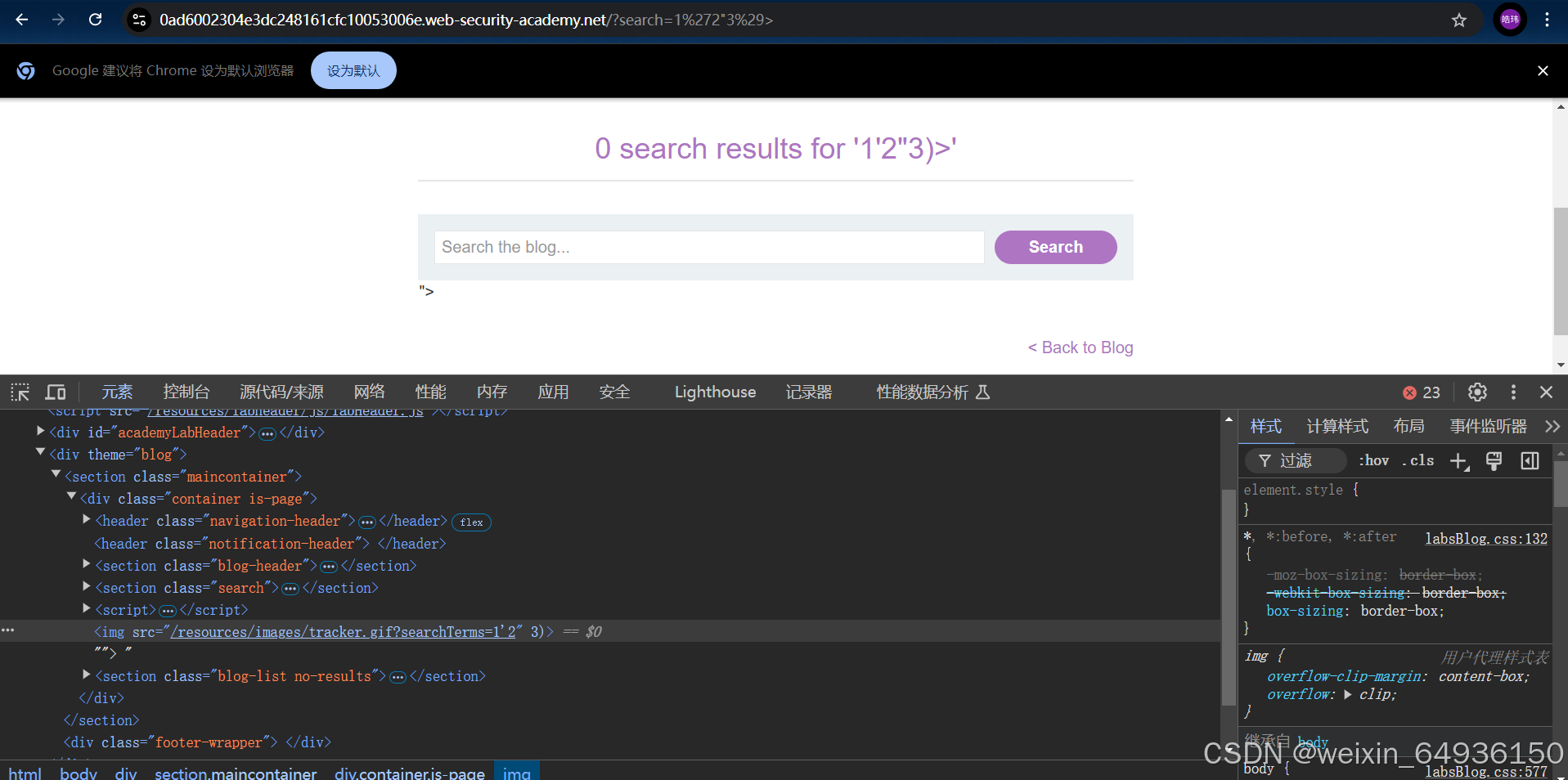Collapse the div theme="blog" node

click(x=40, y=451)
